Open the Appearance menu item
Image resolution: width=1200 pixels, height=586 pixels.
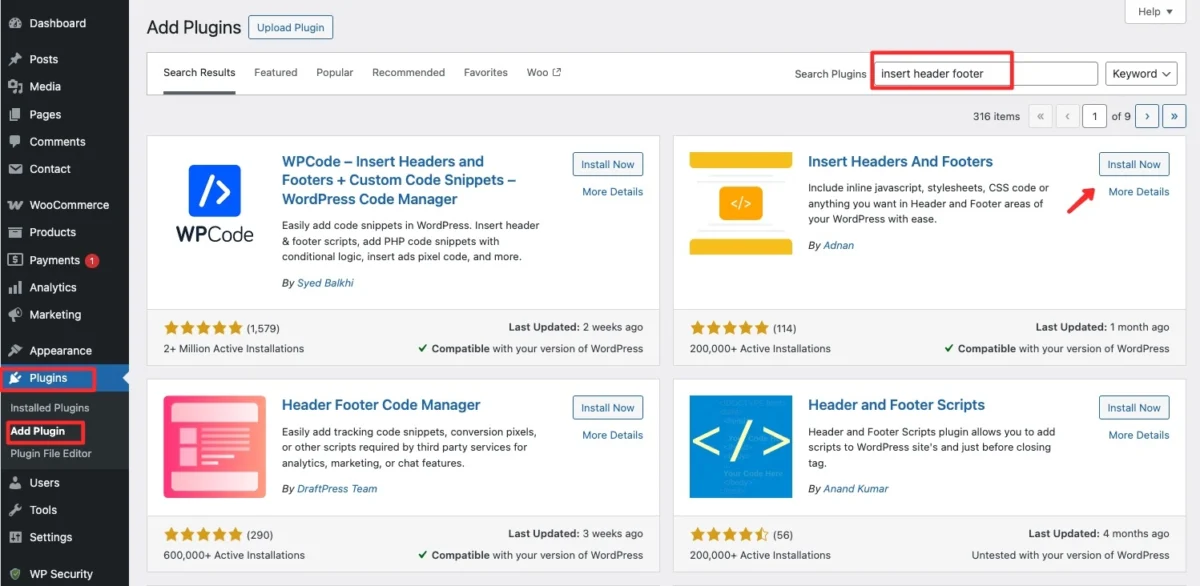(64, 351)
